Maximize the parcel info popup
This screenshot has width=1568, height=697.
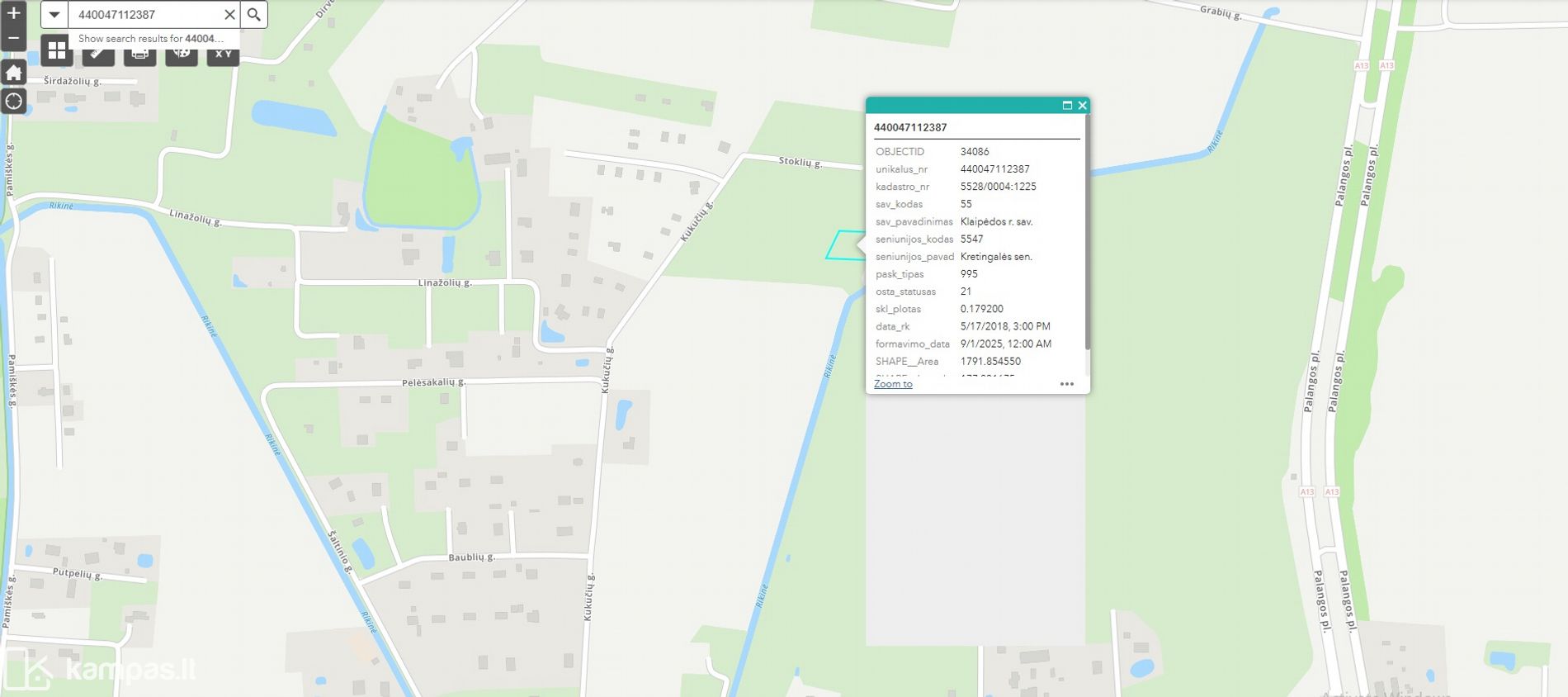pyautogui.click(x=1067, y=106)
